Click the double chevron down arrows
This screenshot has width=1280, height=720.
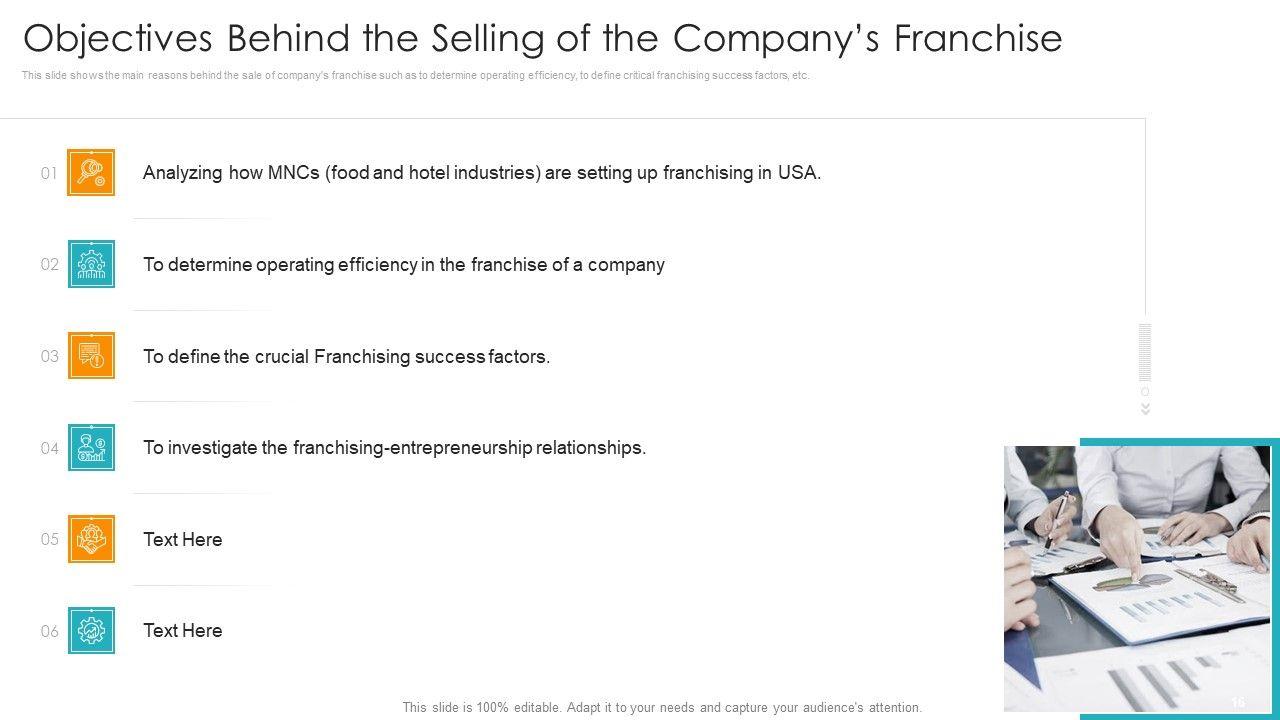1146,408
